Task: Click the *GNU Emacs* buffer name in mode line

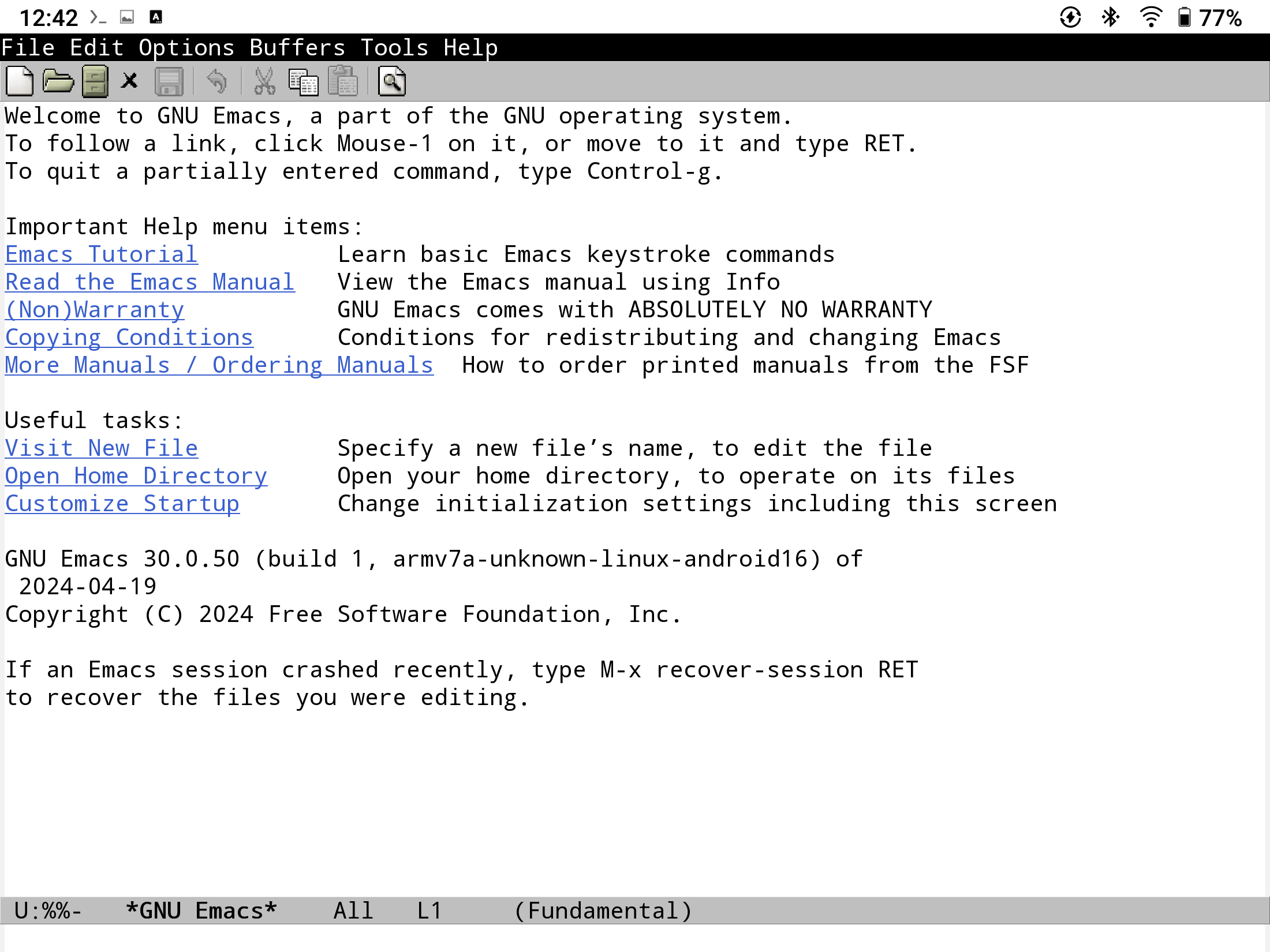Action: (x=201, y=911)
